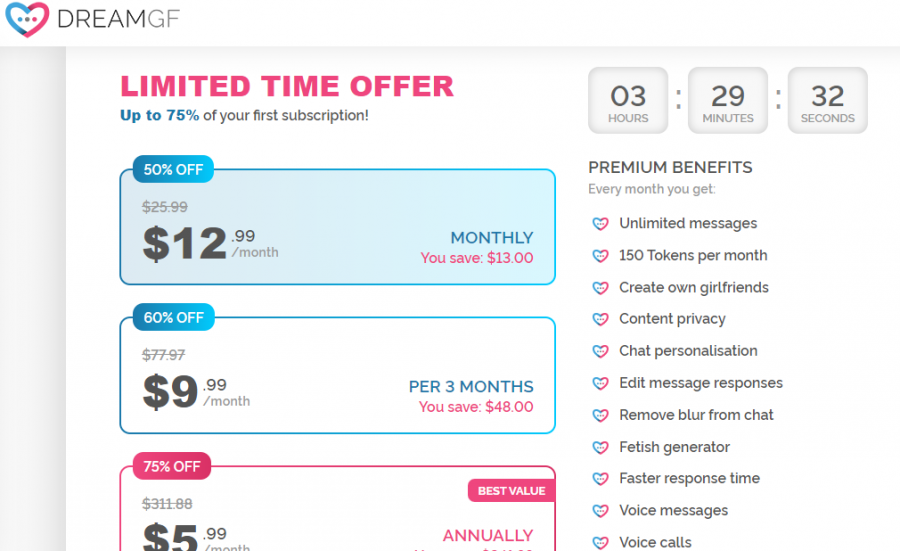
Task: Click heart icon beside Fetish generator
Action: 600,448
